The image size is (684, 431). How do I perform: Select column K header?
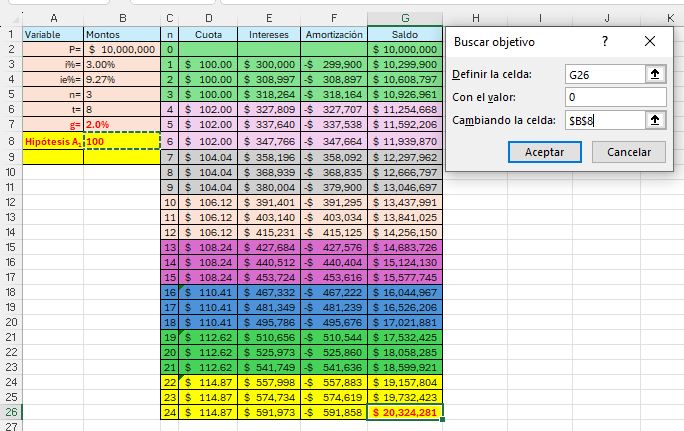pos(668,18)
